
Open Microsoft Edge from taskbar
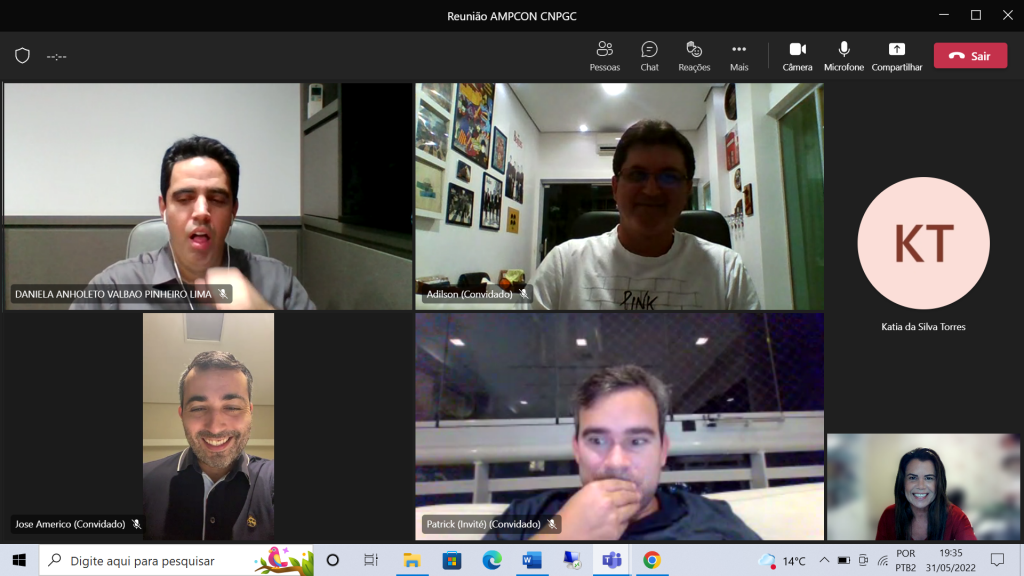[x=492, y=560]
